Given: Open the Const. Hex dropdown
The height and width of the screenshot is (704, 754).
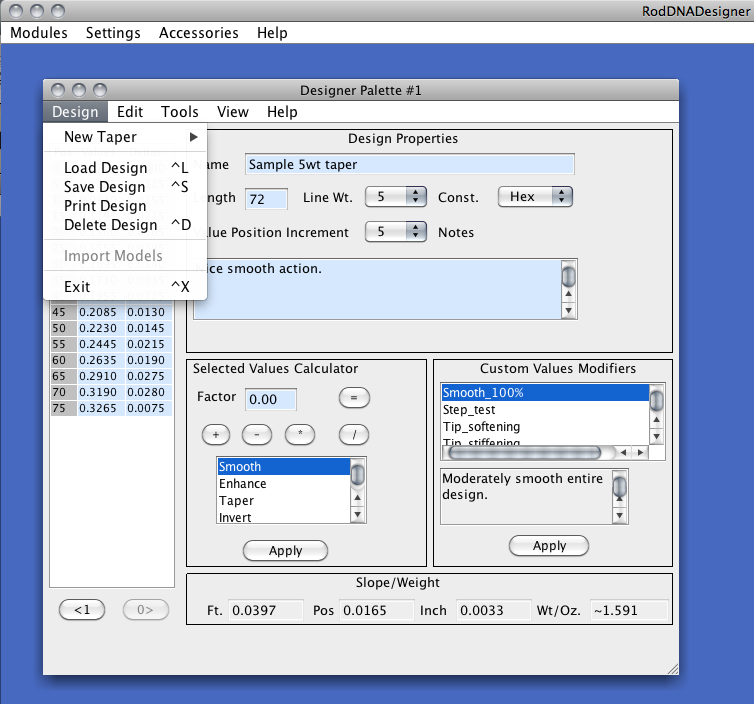Looking at the screenshot, I should (x=535, y=197).
